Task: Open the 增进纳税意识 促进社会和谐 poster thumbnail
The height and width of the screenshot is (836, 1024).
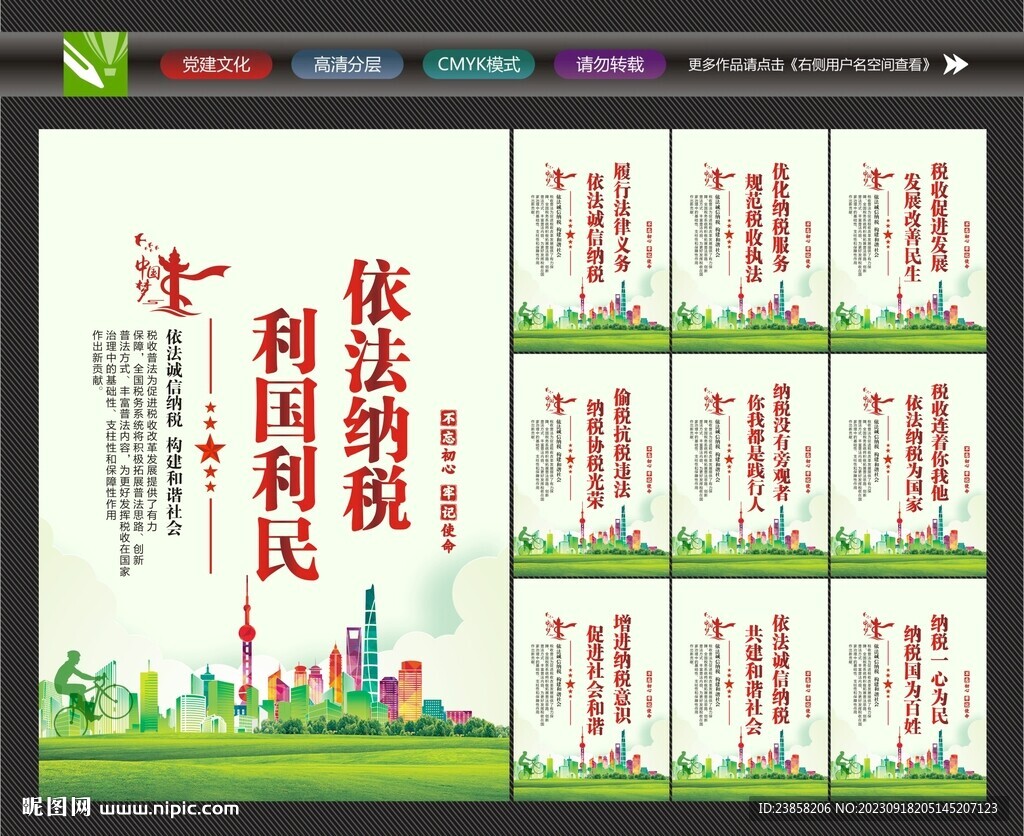Action: (x=592, y=689)
